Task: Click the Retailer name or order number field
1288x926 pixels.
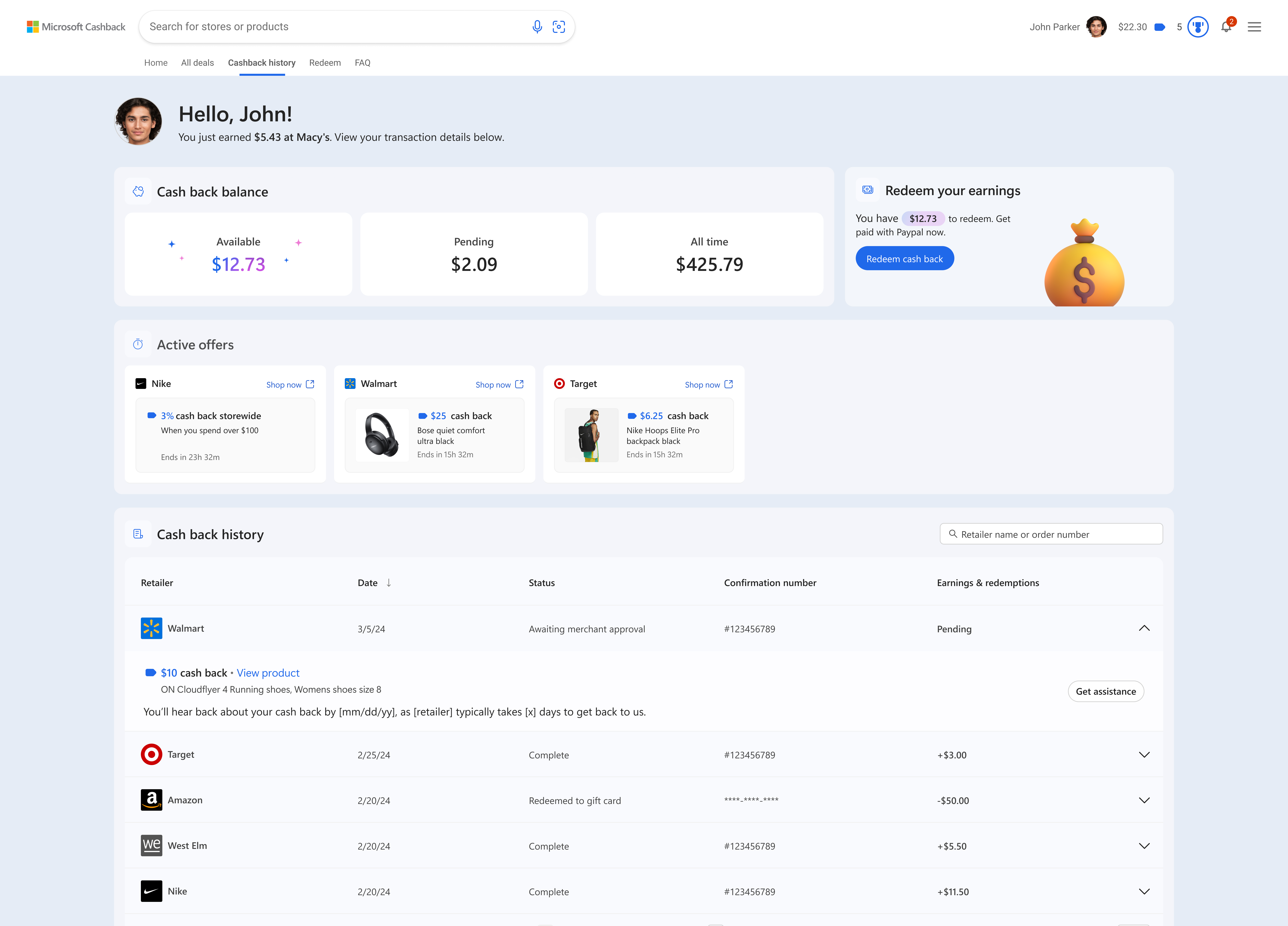Action: [x=1051, y=534]
